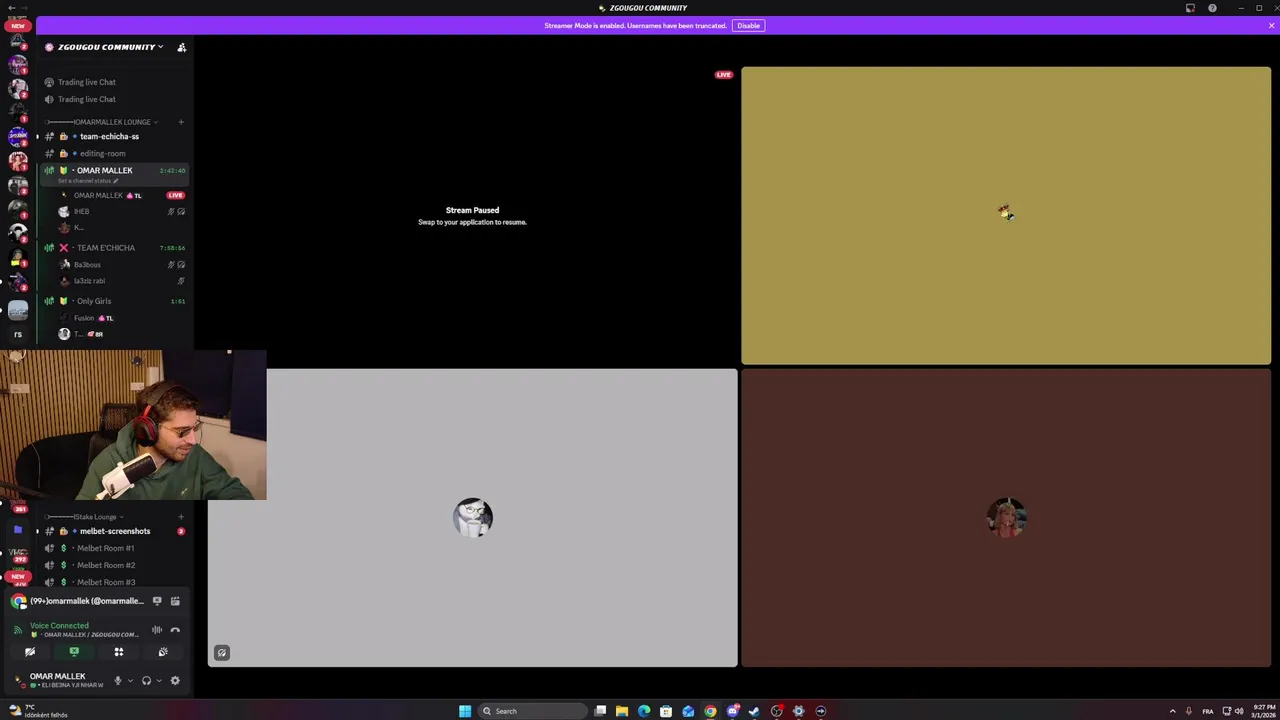
Task: Open Microsoft Edge from the taskbar
Action: click(x=644, y=711)
